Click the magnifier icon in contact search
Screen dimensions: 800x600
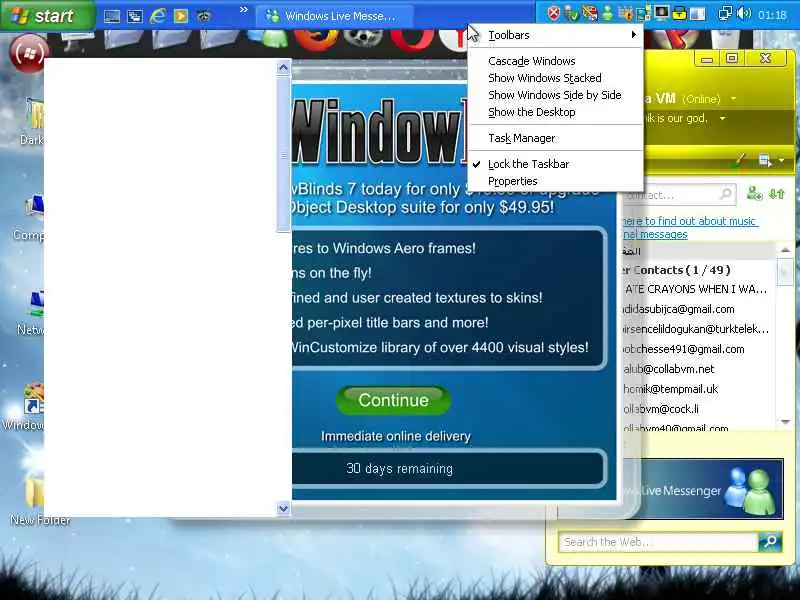pos(726,194)
